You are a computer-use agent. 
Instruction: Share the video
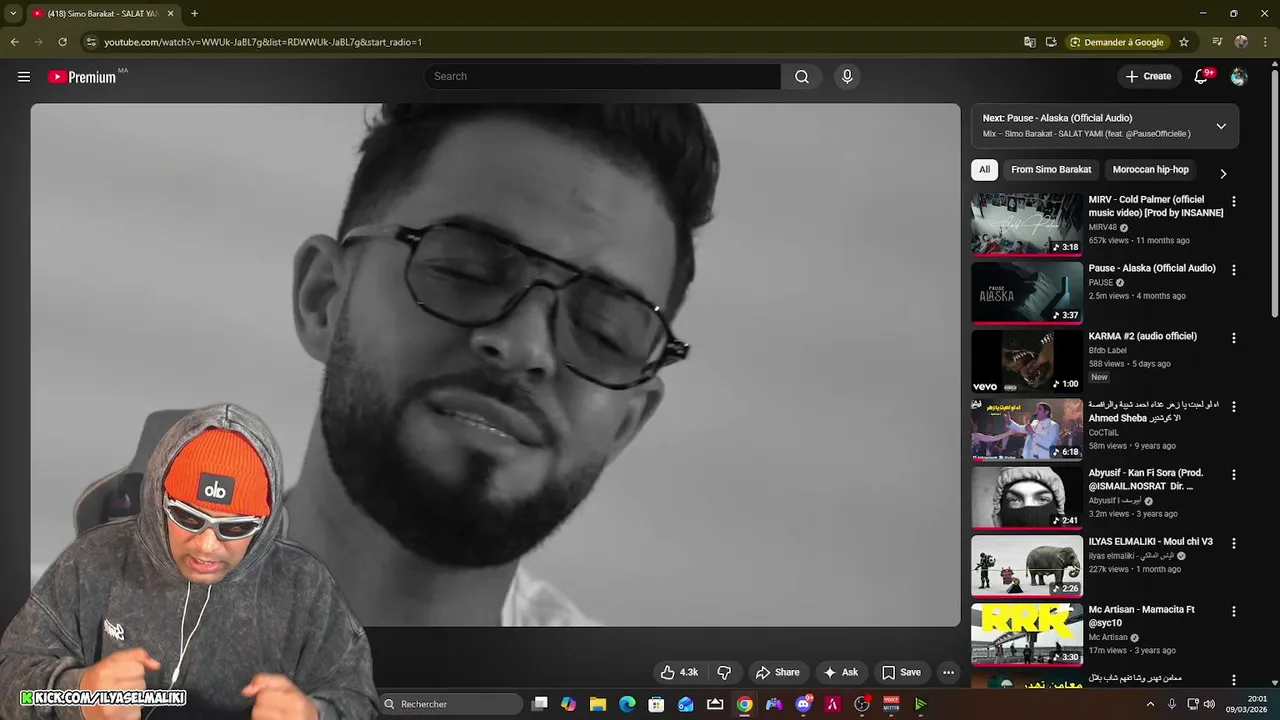[x=777, y=672]
